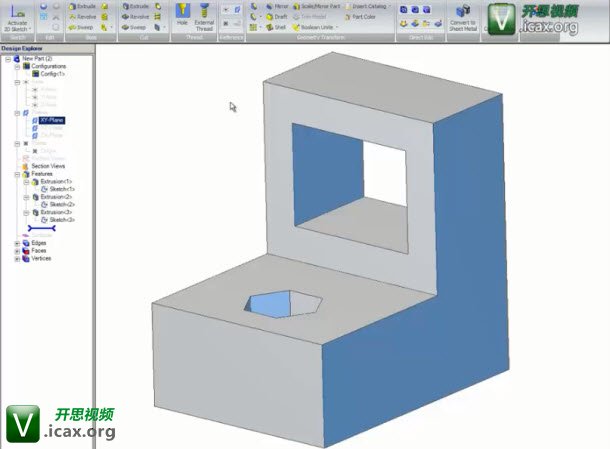Click the first Direct Edit icon in top row

pyautogui.click(x=404, y=9)
